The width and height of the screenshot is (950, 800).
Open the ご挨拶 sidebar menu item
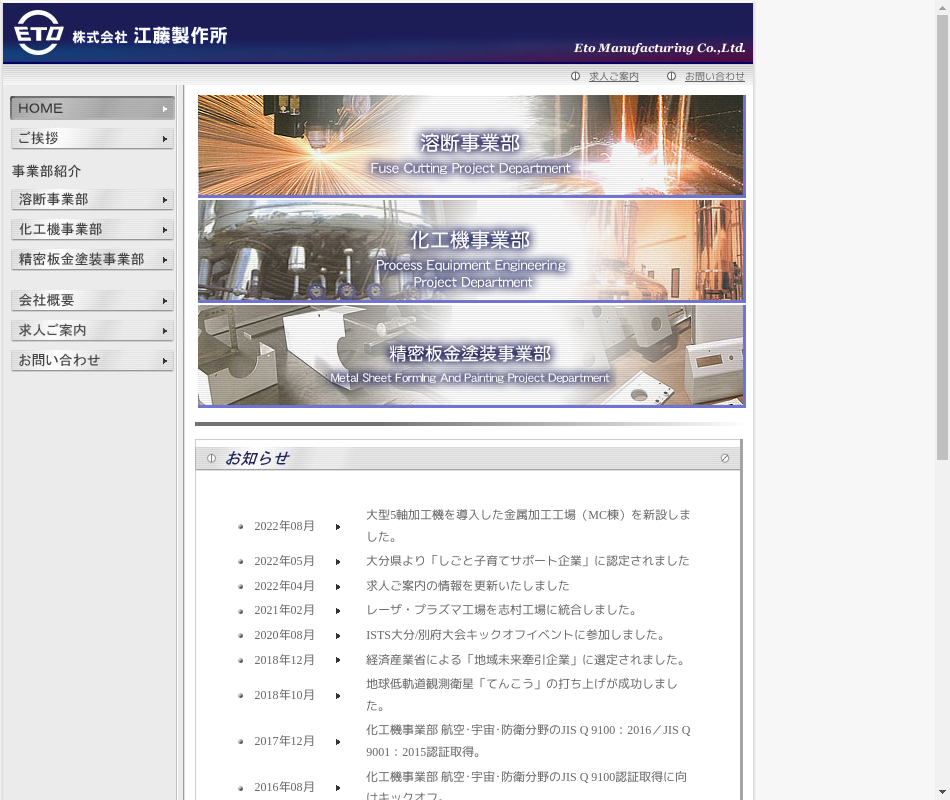click(x=92, y=138)
